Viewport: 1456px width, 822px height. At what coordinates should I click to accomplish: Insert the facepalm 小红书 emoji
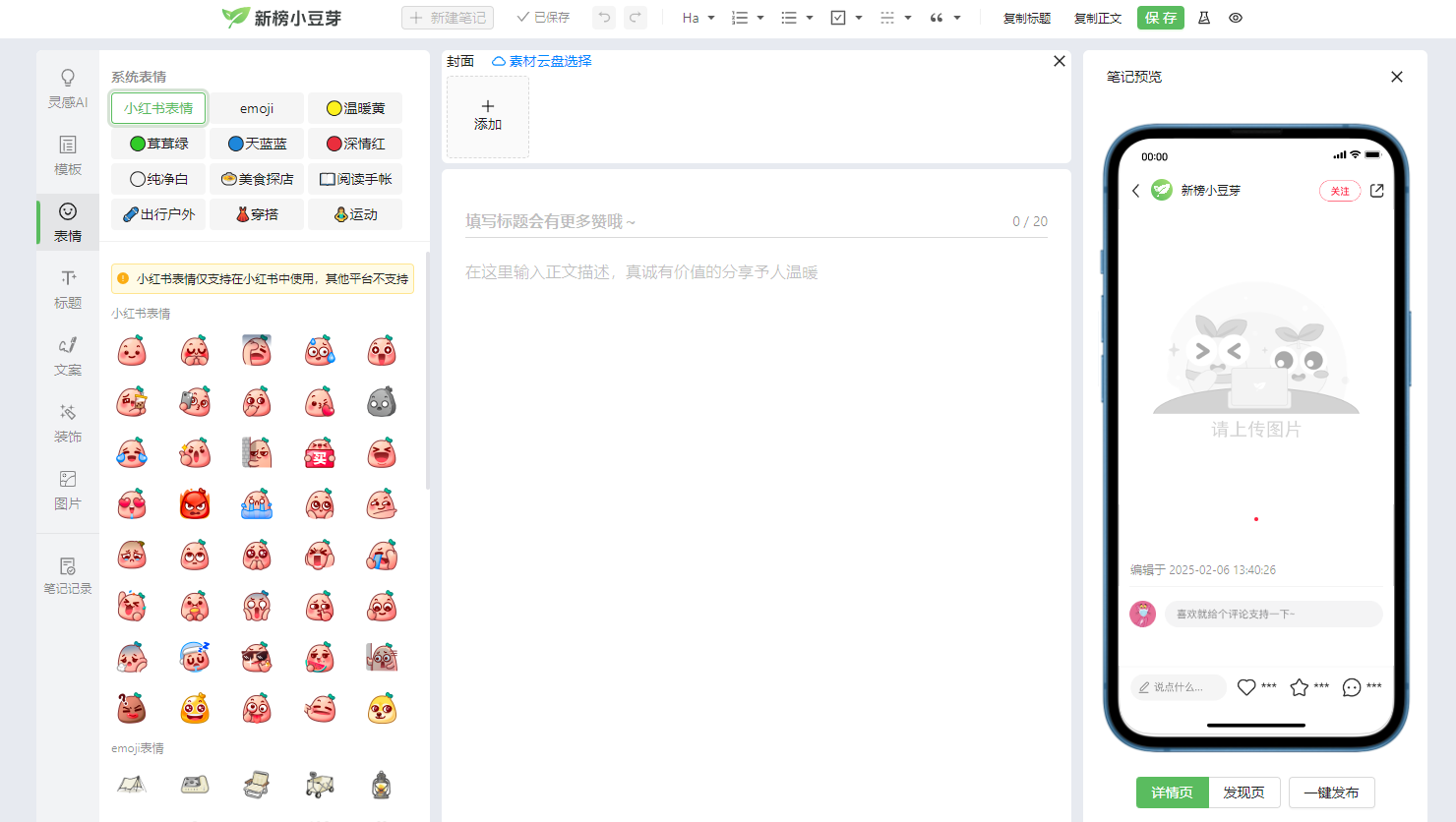pyautogui.click(x=257, y=351)
